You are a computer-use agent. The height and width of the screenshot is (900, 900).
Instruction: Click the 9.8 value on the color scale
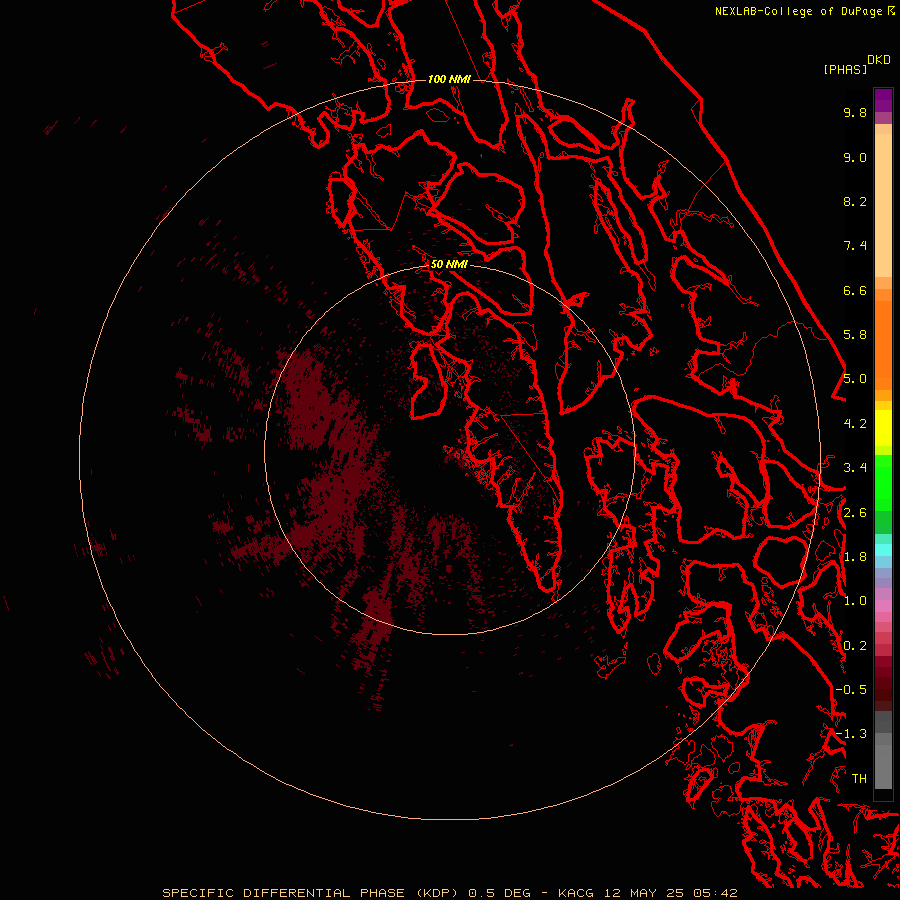click(855, 112)
